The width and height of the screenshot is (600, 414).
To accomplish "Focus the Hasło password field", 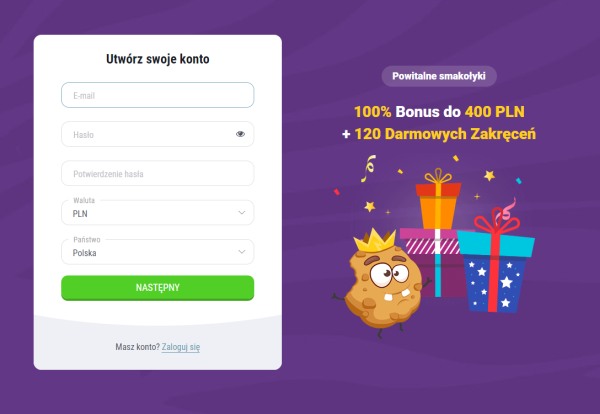I will (158, 134).
